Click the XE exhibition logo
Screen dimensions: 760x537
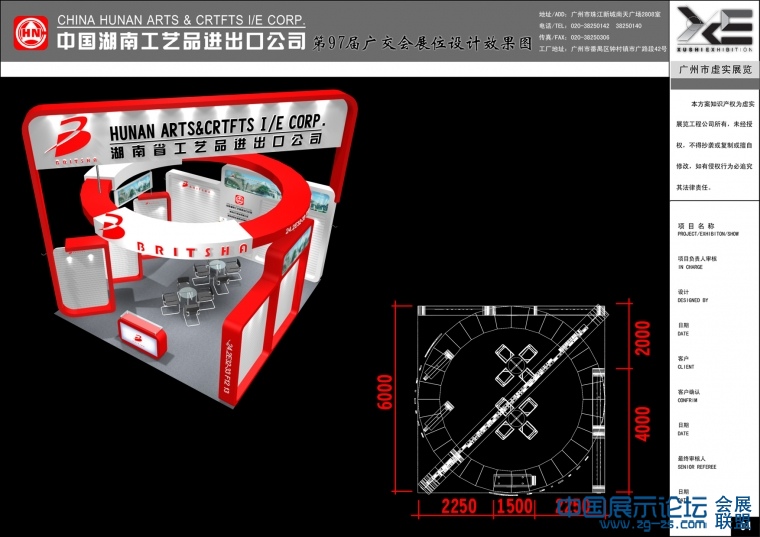pos(714,29)
